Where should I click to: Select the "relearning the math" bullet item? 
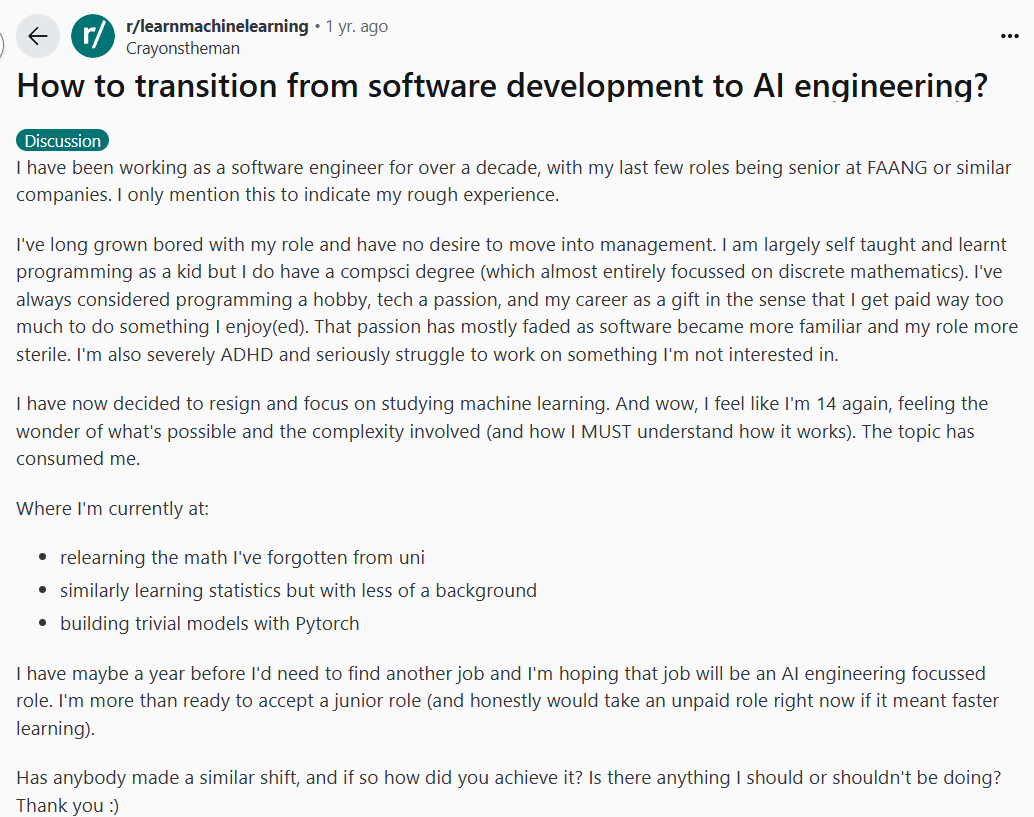242,557
